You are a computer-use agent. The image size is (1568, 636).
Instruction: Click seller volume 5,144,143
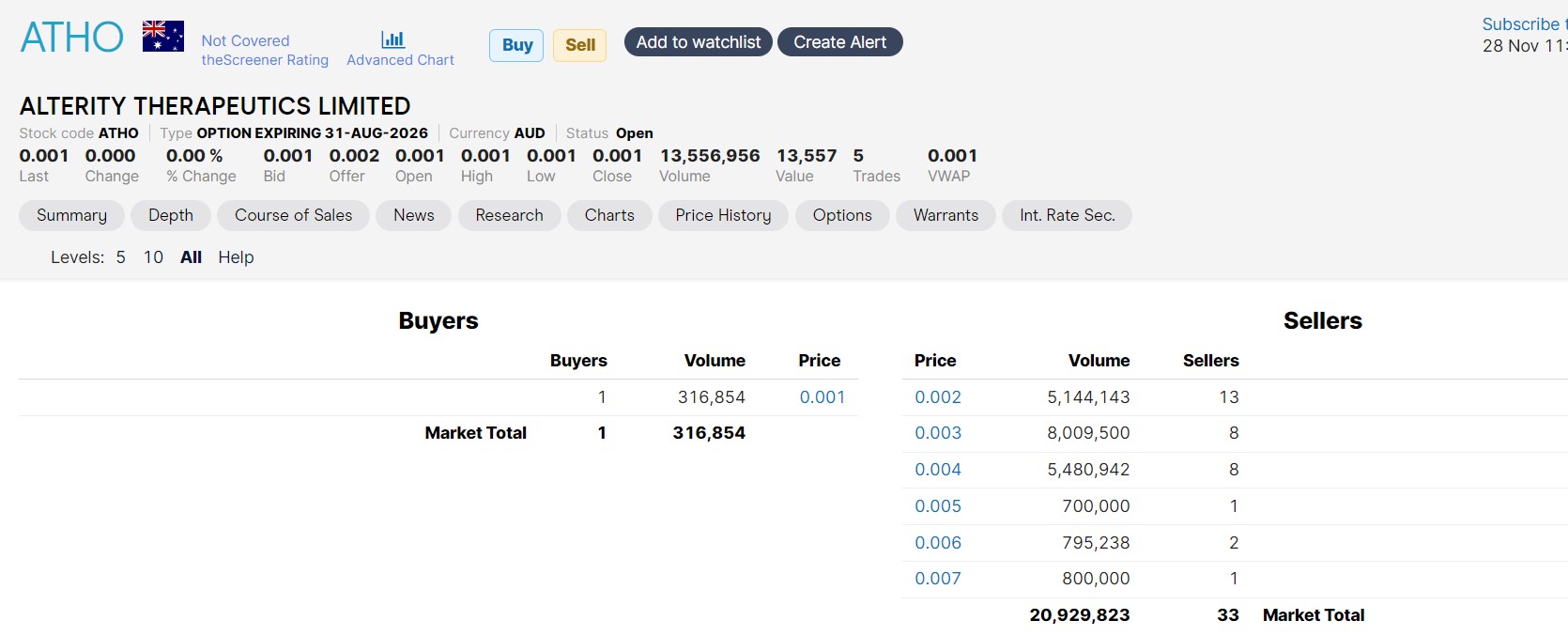tap(1088, 397)
